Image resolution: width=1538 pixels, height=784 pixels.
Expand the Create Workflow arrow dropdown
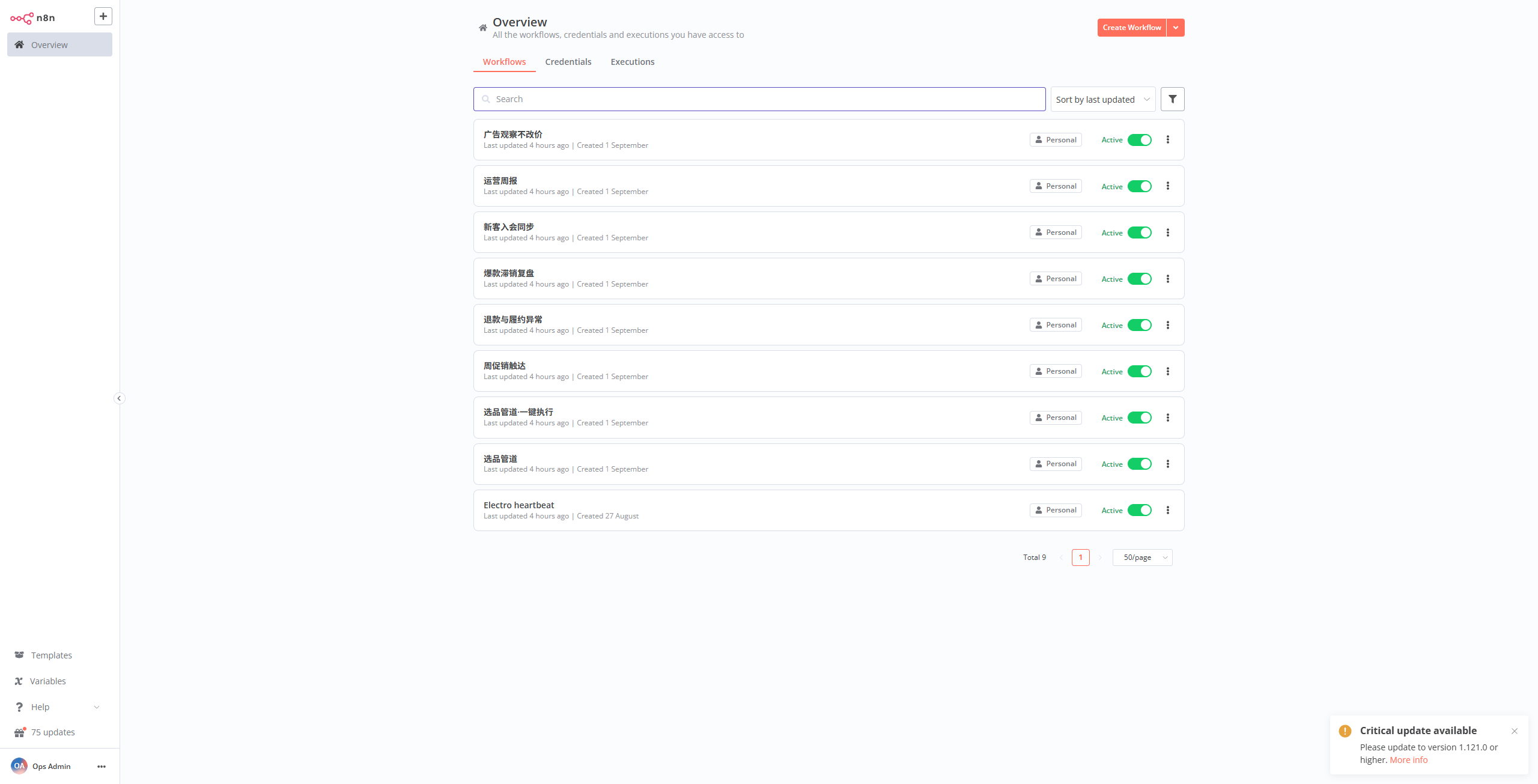tap(1176, 28)
